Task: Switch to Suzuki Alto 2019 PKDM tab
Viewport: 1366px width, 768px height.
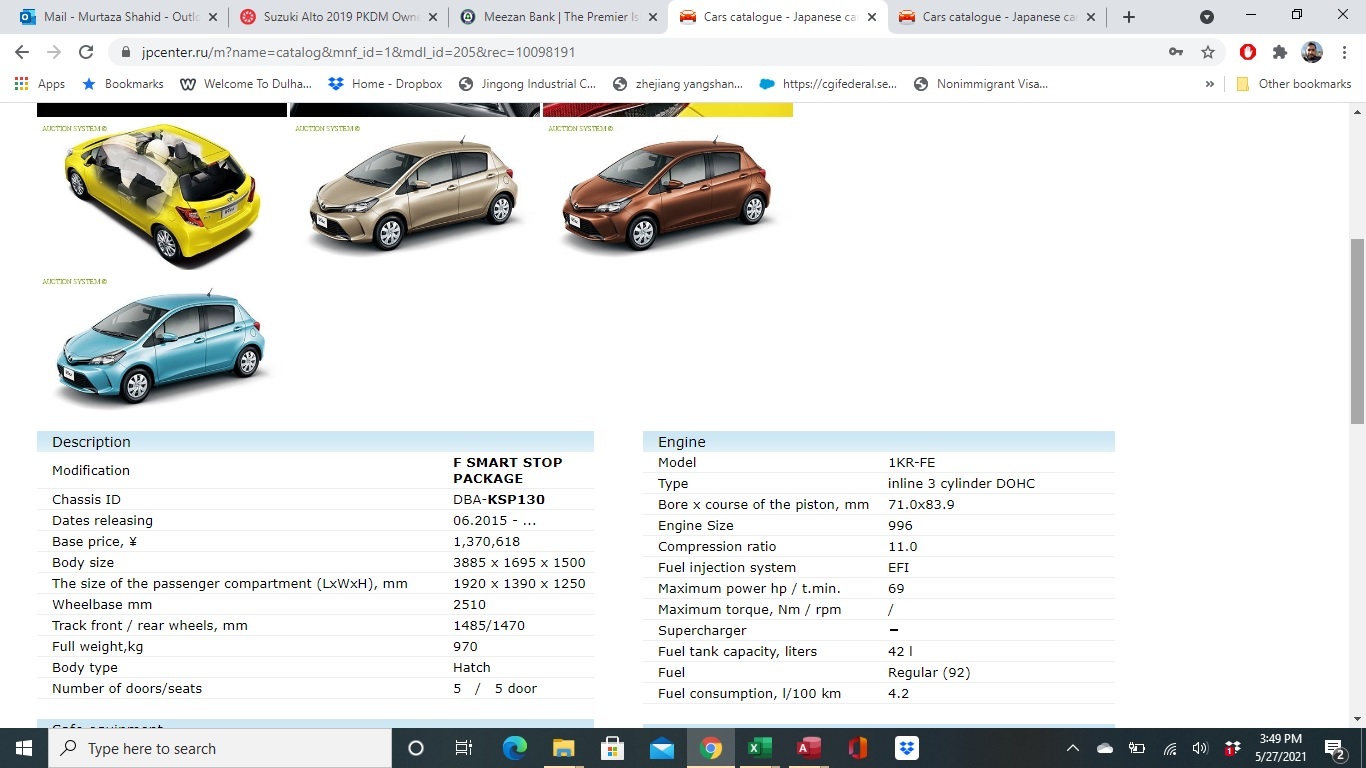Action: (340, 17)
